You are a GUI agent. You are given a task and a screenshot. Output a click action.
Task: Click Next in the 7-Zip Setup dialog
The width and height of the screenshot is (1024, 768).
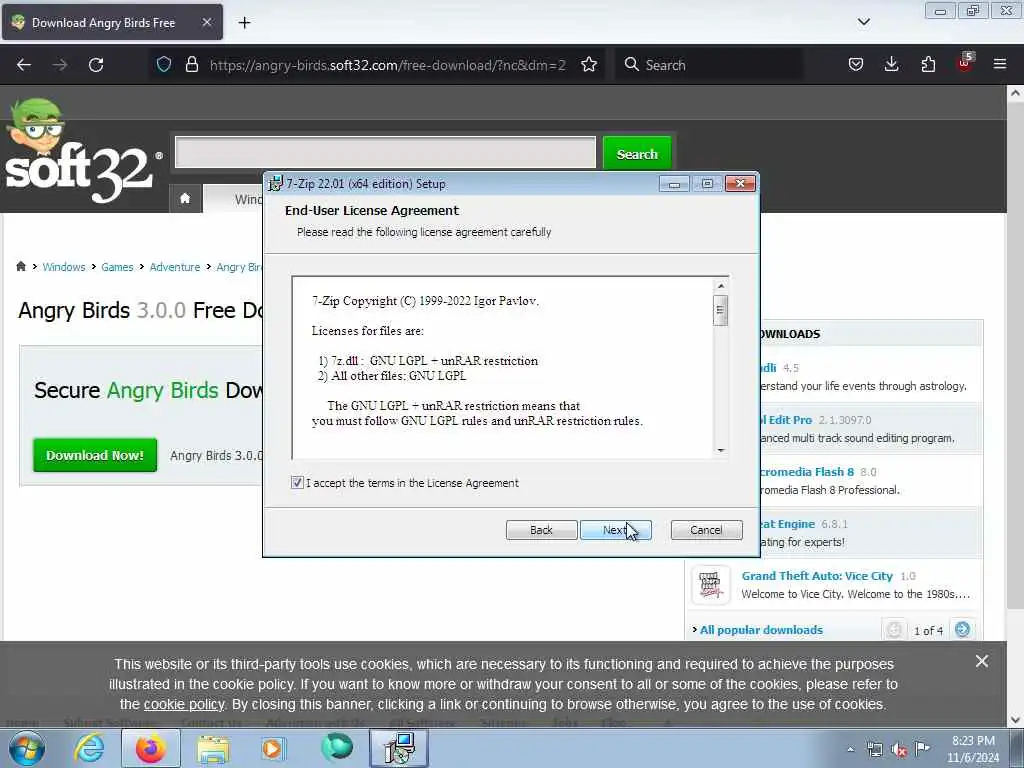tap(615, 530)
